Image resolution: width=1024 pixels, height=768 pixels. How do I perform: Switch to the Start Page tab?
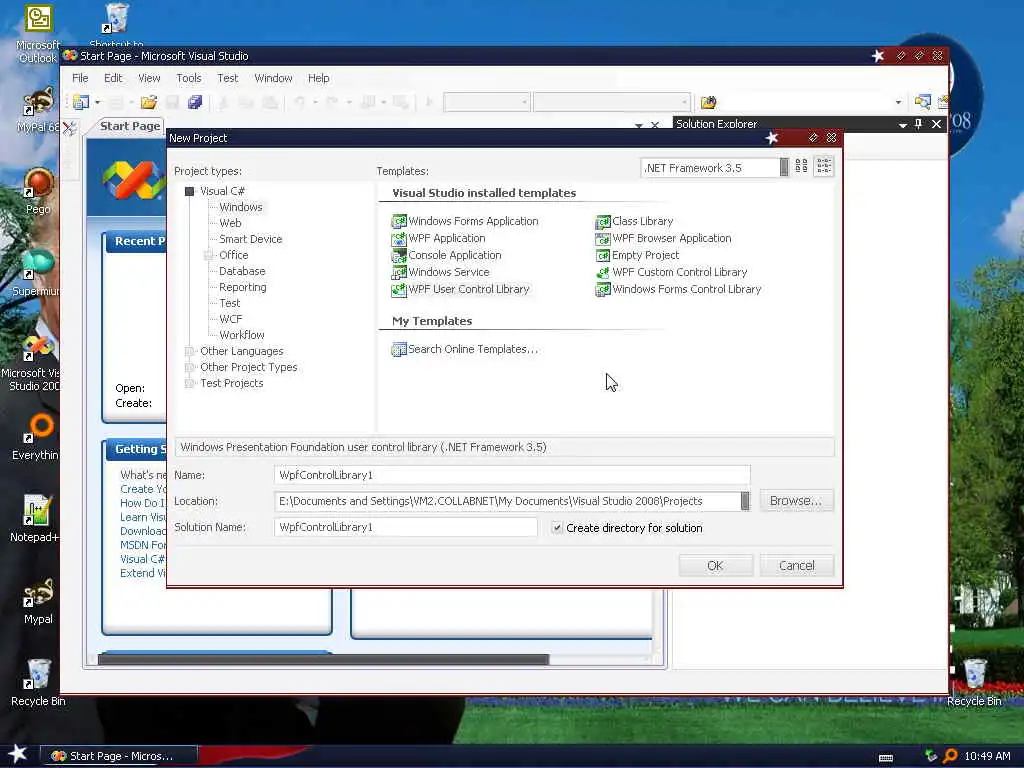pyautogui.click(x=129, y=125)
